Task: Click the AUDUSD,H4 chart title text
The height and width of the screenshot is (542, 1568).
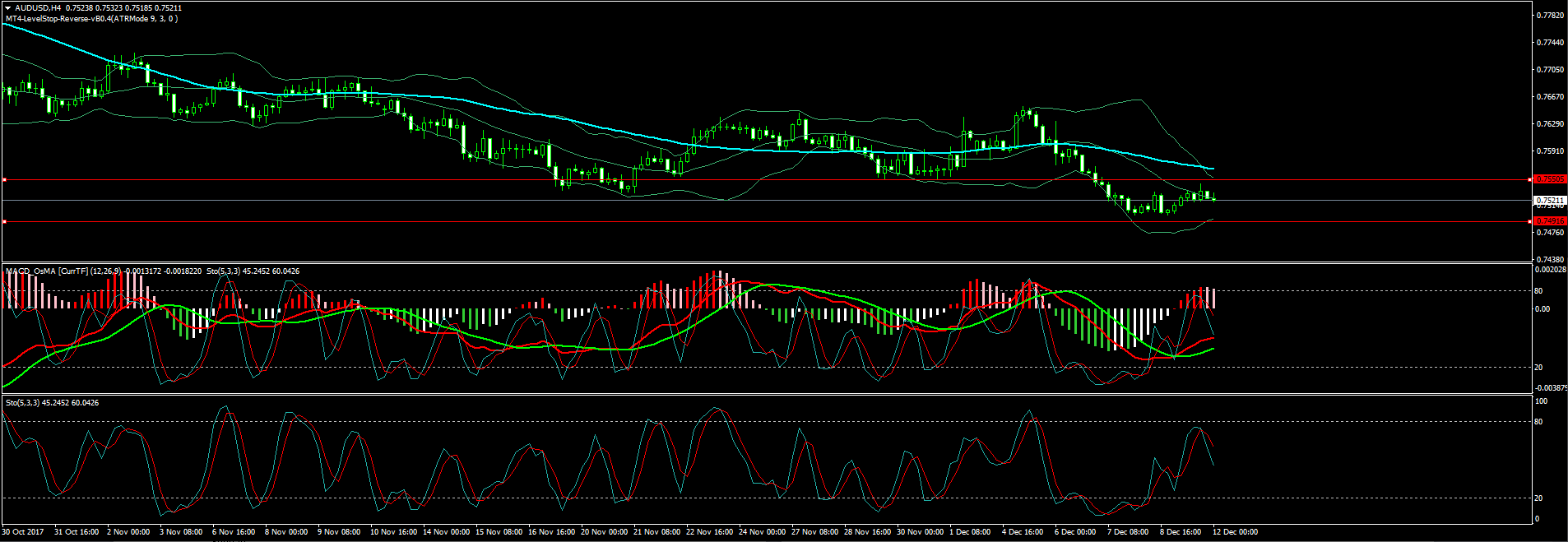Action: click(38, 8)
